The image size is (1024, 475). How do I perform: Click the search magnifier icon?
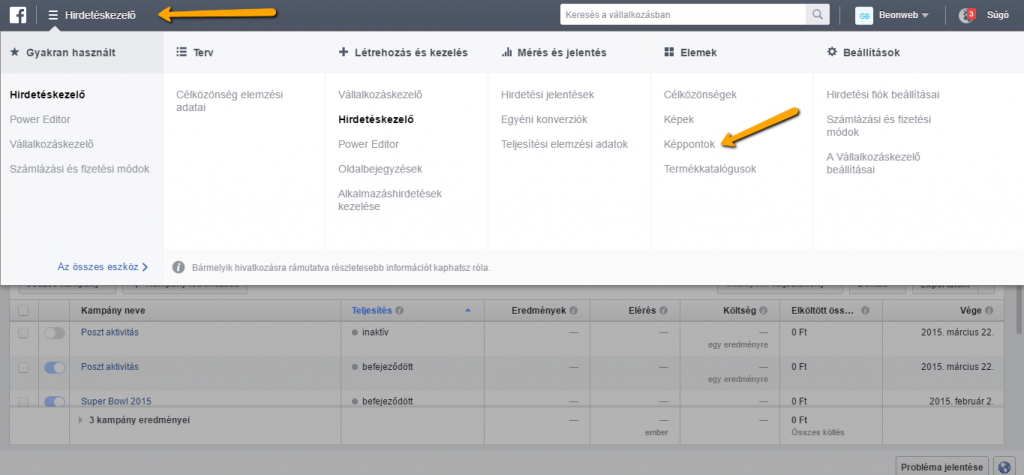pyautogui.click(x=817, y=14)
